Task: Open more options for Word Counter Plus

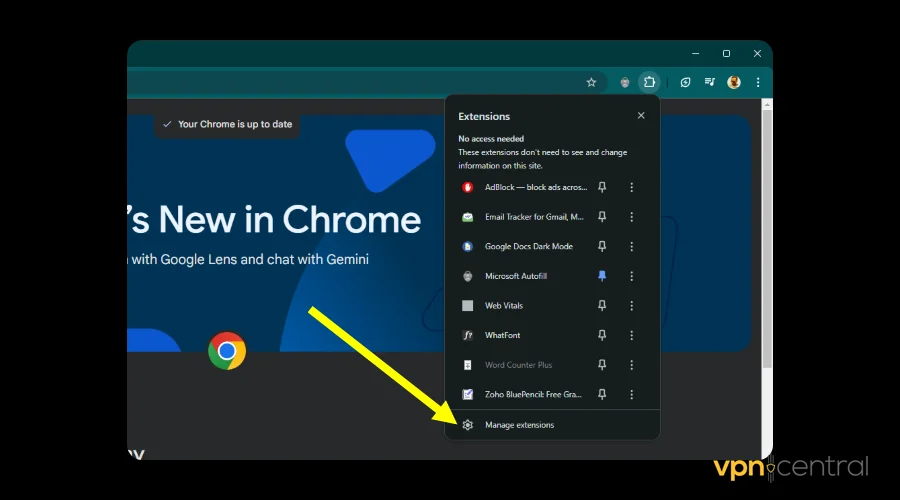Action: [631, 365]
